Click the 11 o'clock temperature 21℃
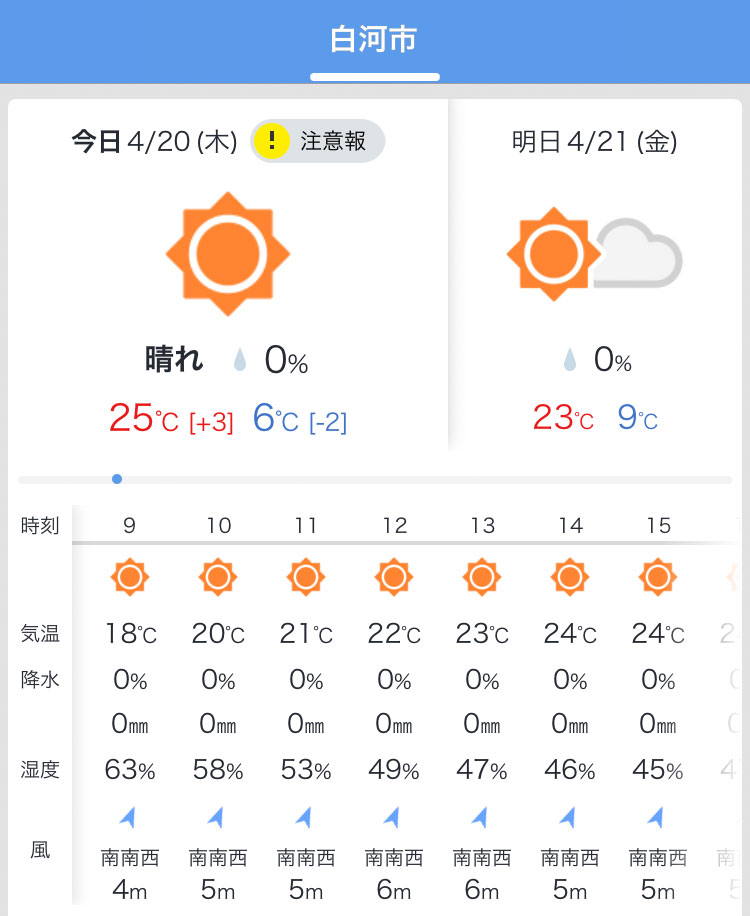This screenshot has height=916, width=750. (x=305, y=634)
